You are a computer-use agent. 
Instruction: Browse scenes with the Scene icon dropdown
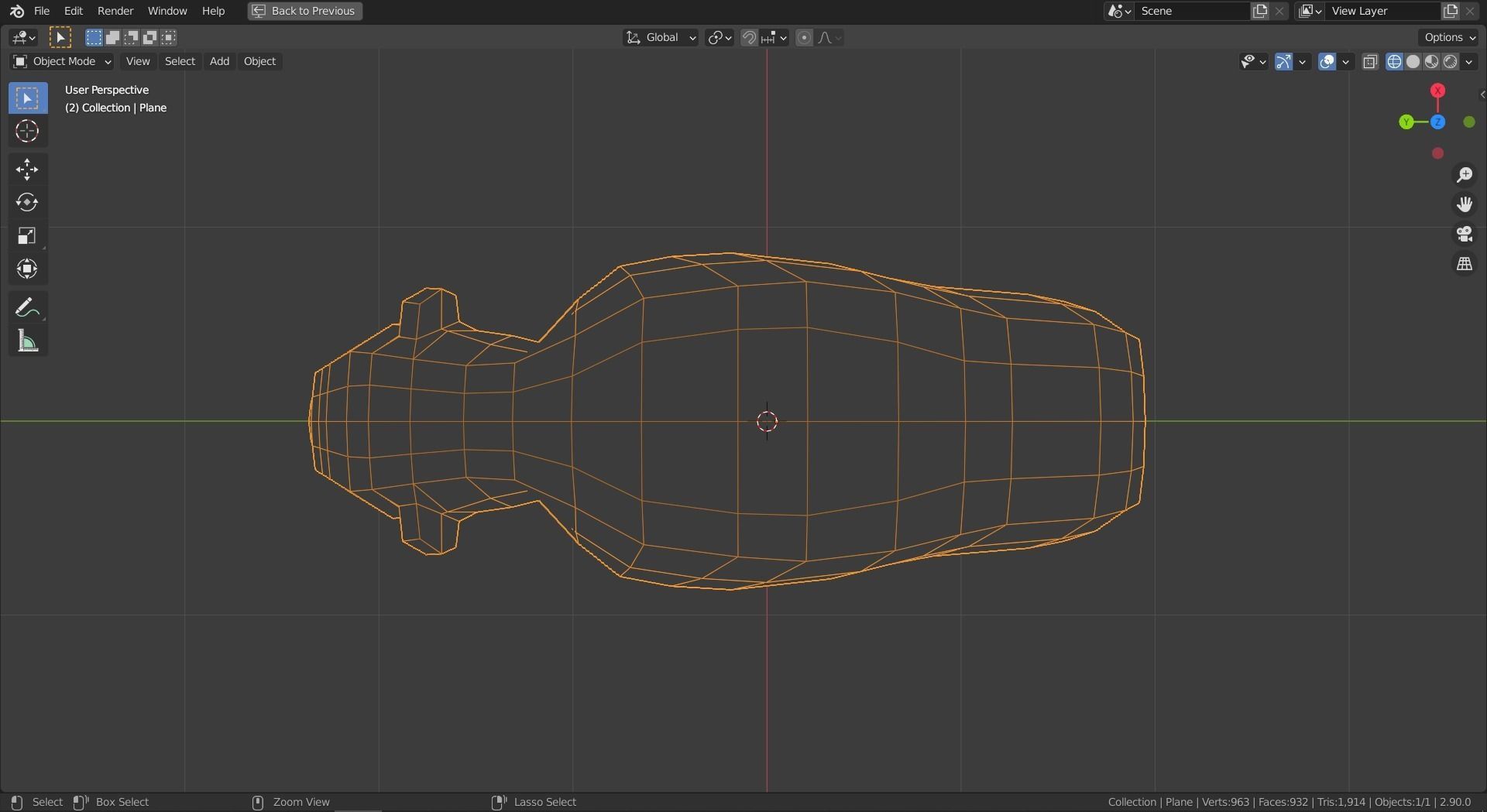click(x=1120, y=11)
